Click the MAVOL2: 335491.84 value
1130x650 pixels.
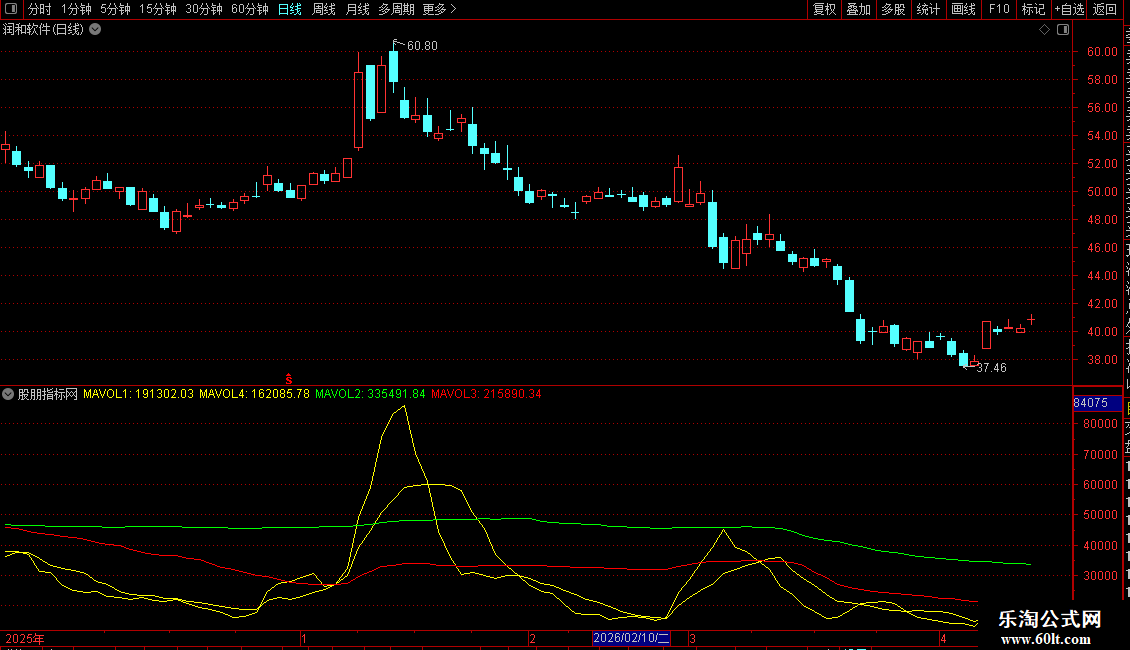[x=370, y=394]
